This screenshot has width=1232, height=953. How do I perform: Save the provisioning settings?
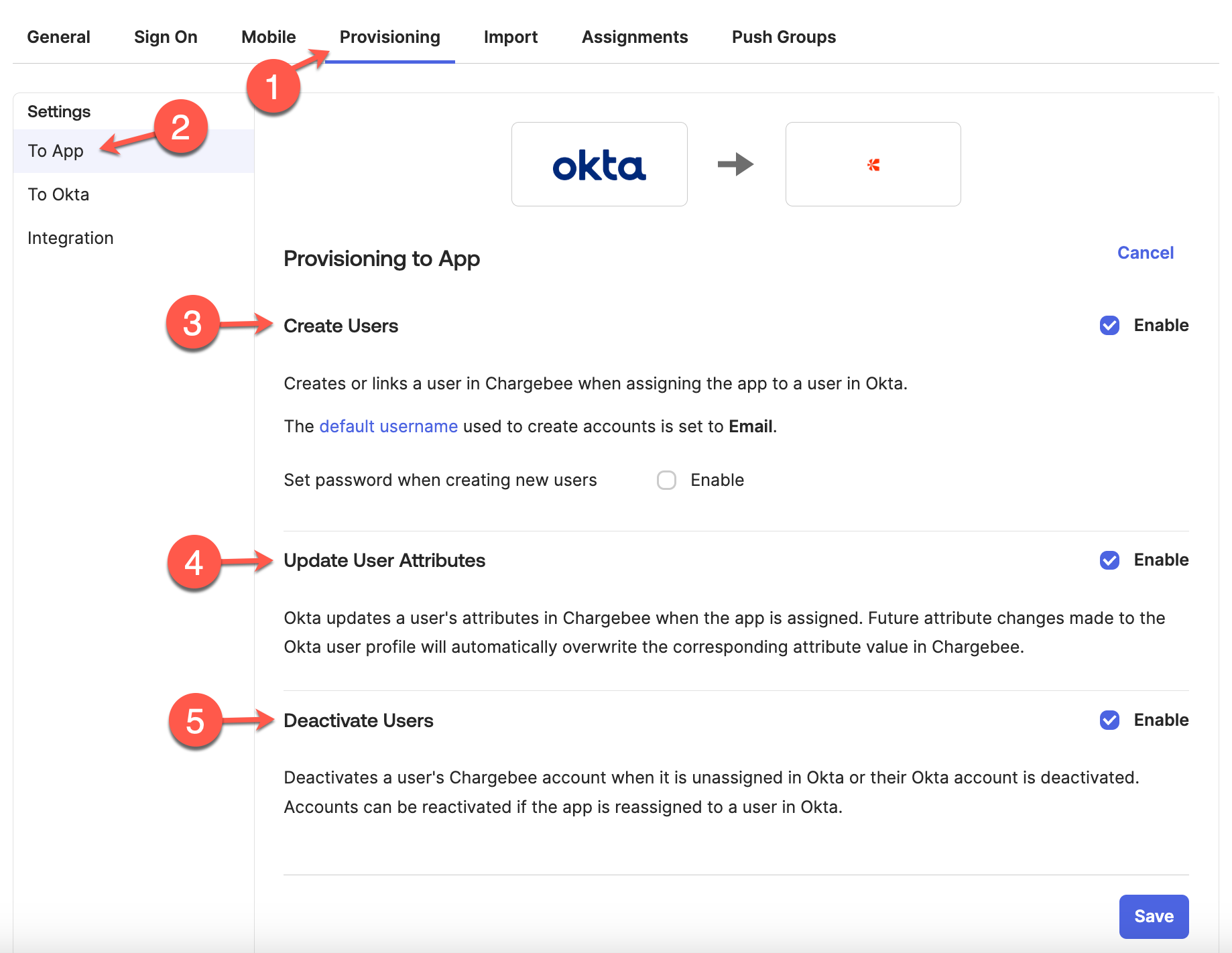click(x=1153, y=916)
